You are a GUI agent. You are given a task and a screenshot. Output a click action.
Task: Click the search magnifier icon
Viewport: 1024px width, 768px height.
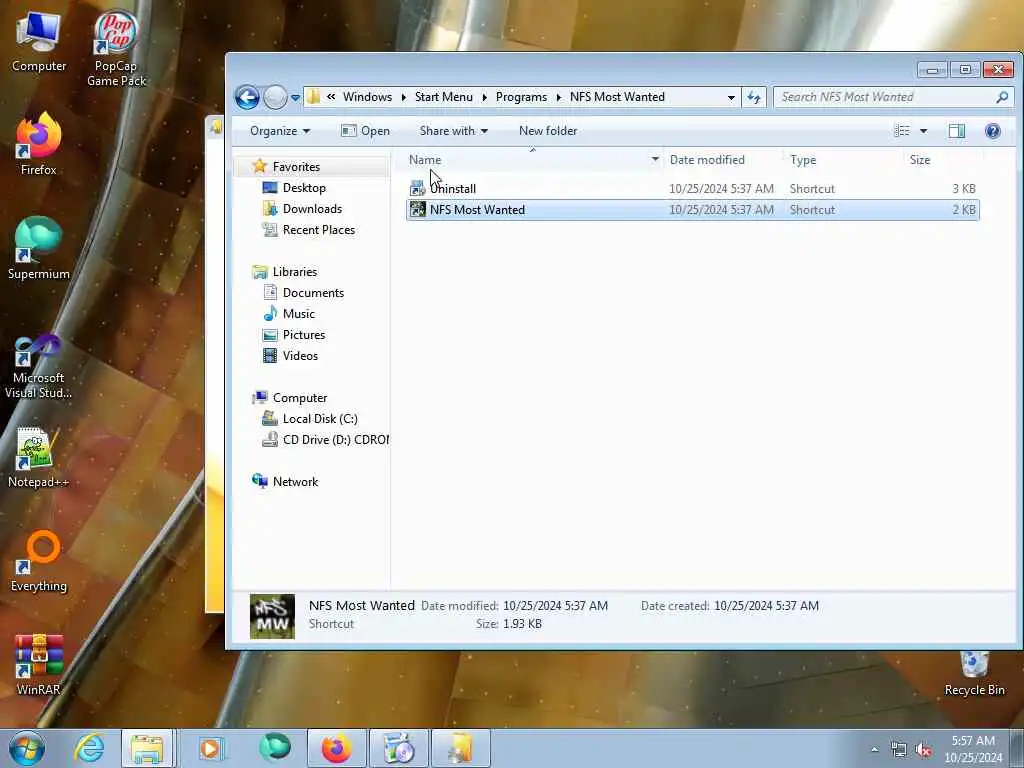point(1002,97)
